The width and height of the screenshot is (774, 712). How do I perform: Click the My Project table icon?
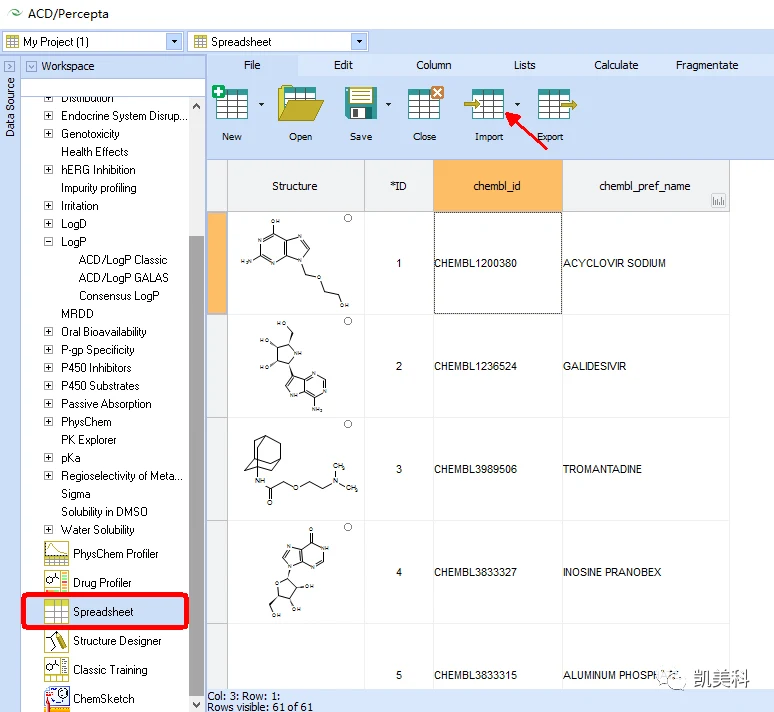coord(12,41)
